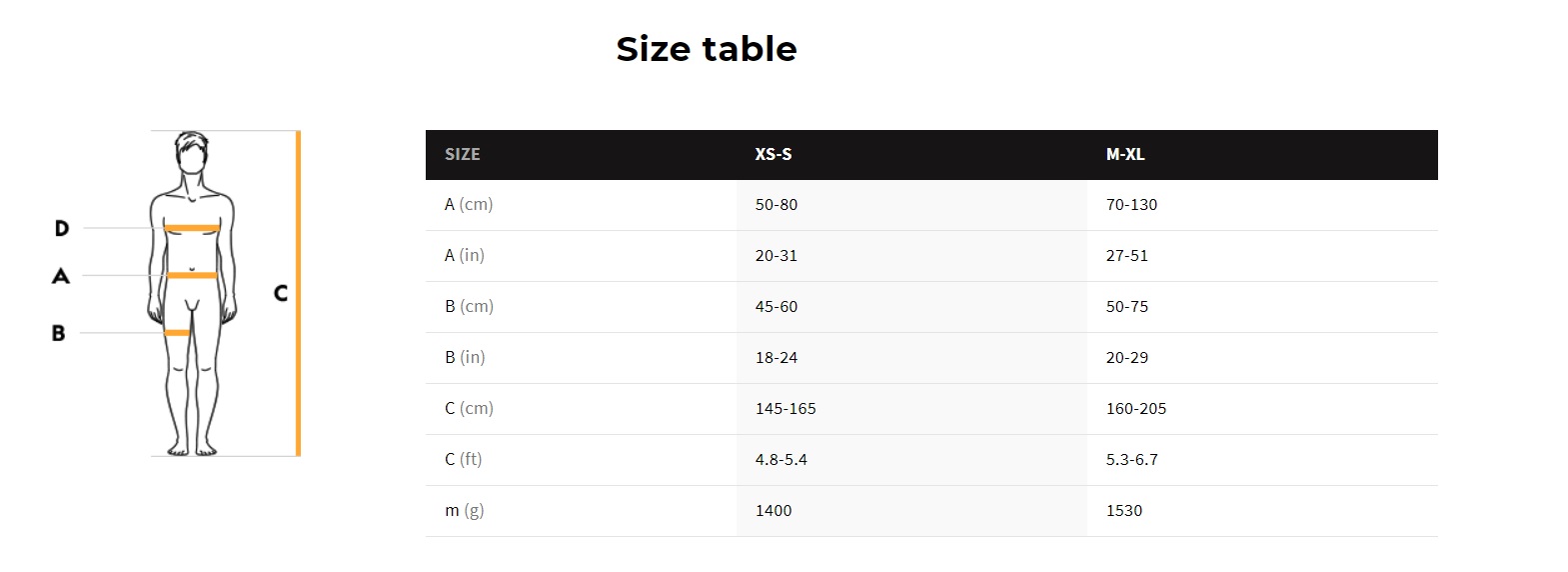
Task: Click the orange chest band on the figure
Action: coord(192,228)
